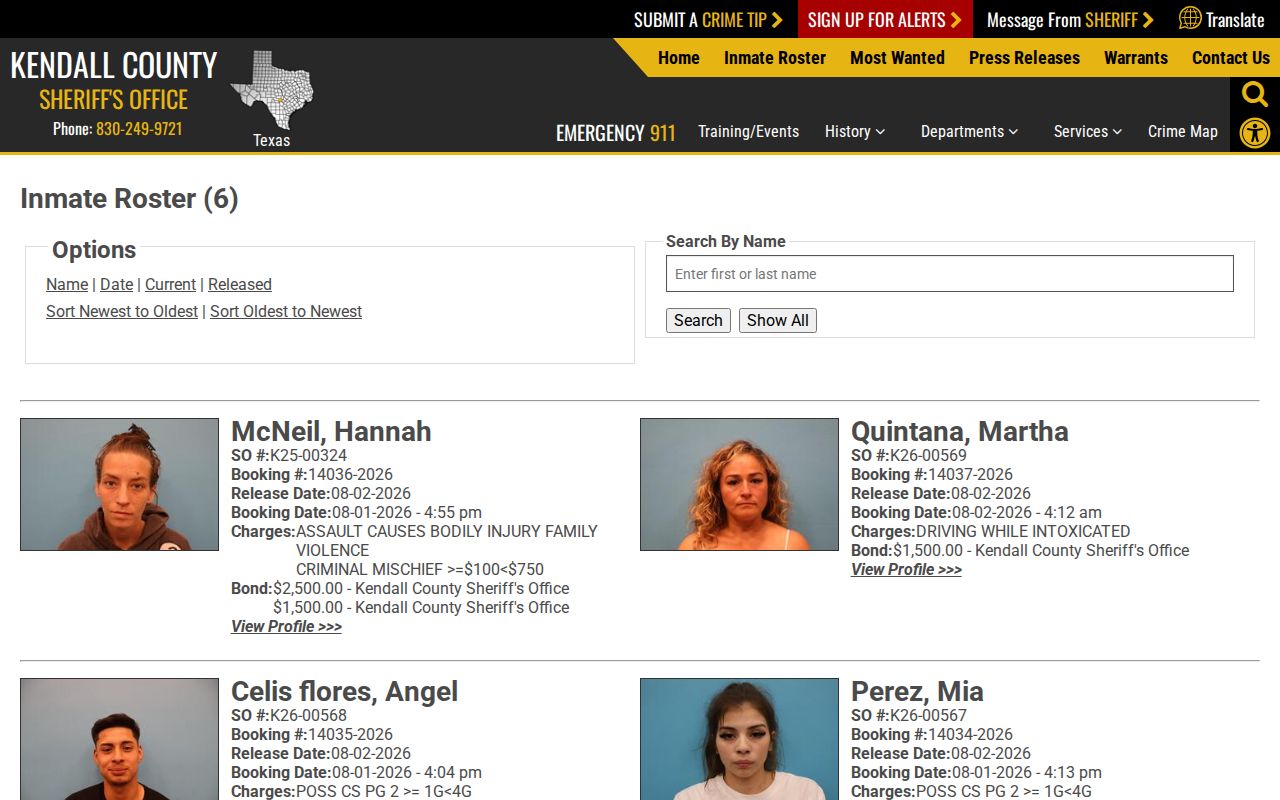Screen dimensions: 1280x800
Task: Click the Show All button
Action: coord(778,321)
